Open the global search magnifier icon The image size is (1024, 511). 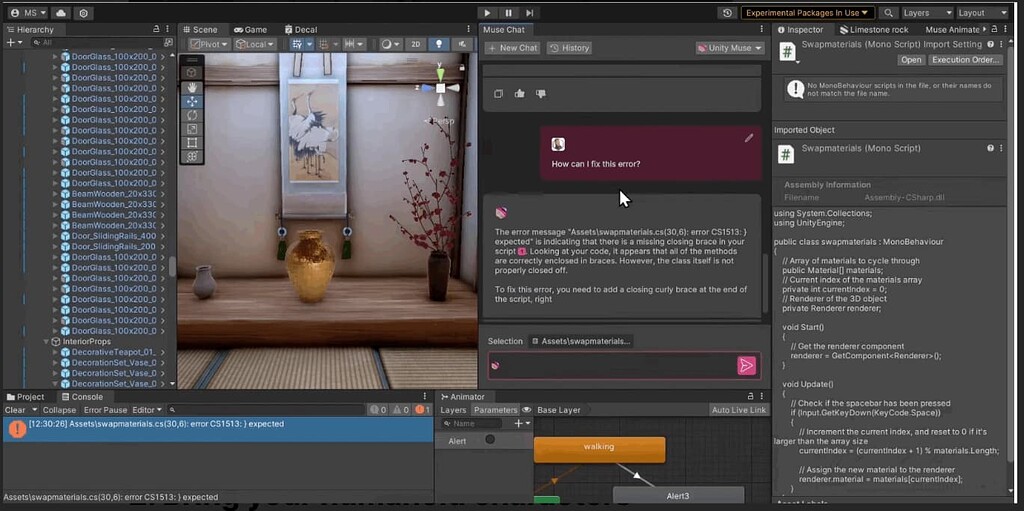(888, 13)
